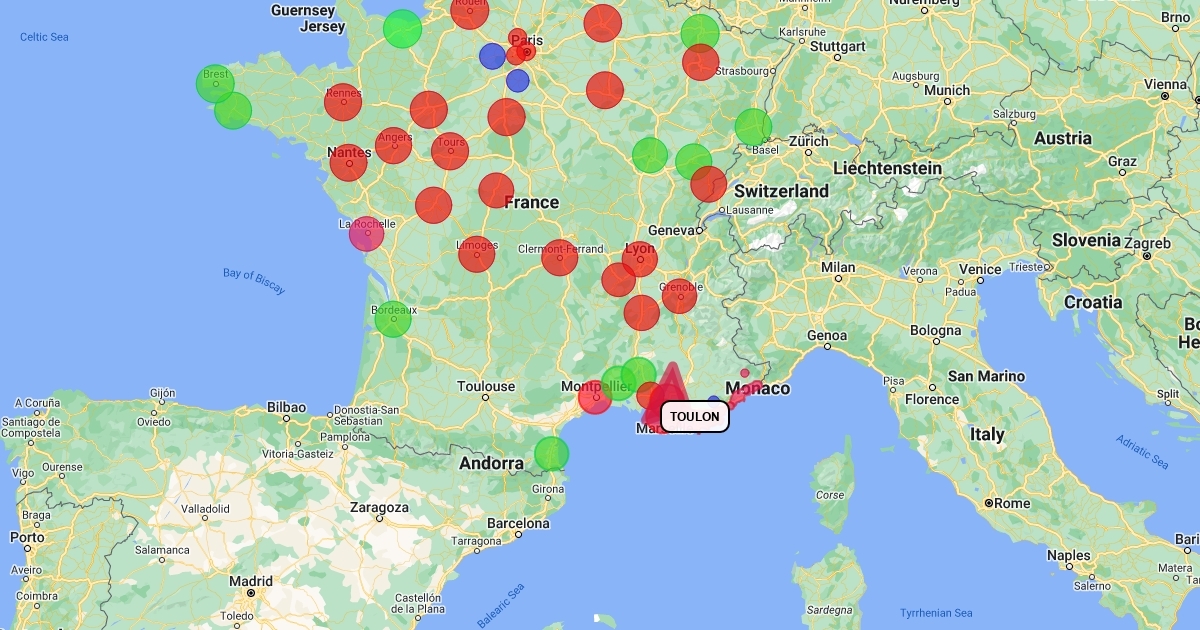Click the green circle marker at Bordeaux

coord(393,319)
